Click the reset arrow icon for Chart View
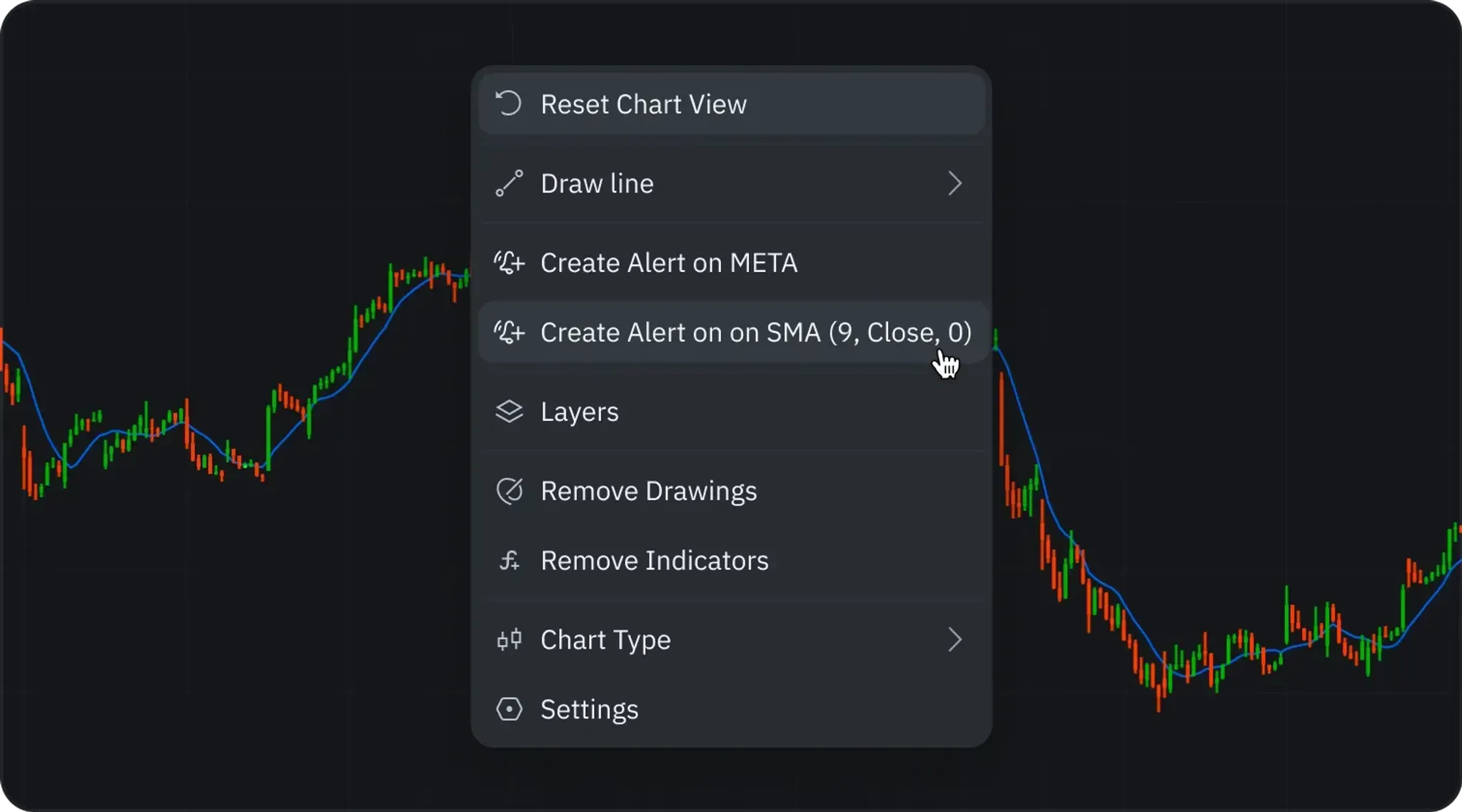The width and height of the screenshot is (1462, 812). (508, 104)
